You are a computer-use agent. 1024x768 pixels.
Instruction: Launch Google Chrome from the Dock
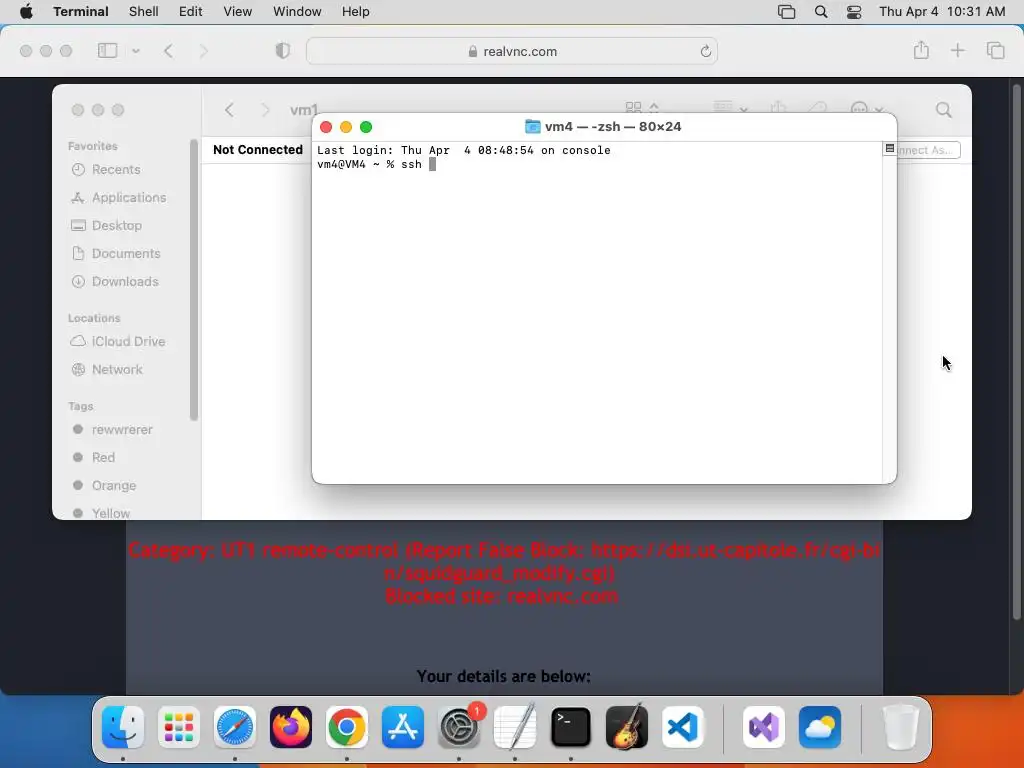pos(347,727)
